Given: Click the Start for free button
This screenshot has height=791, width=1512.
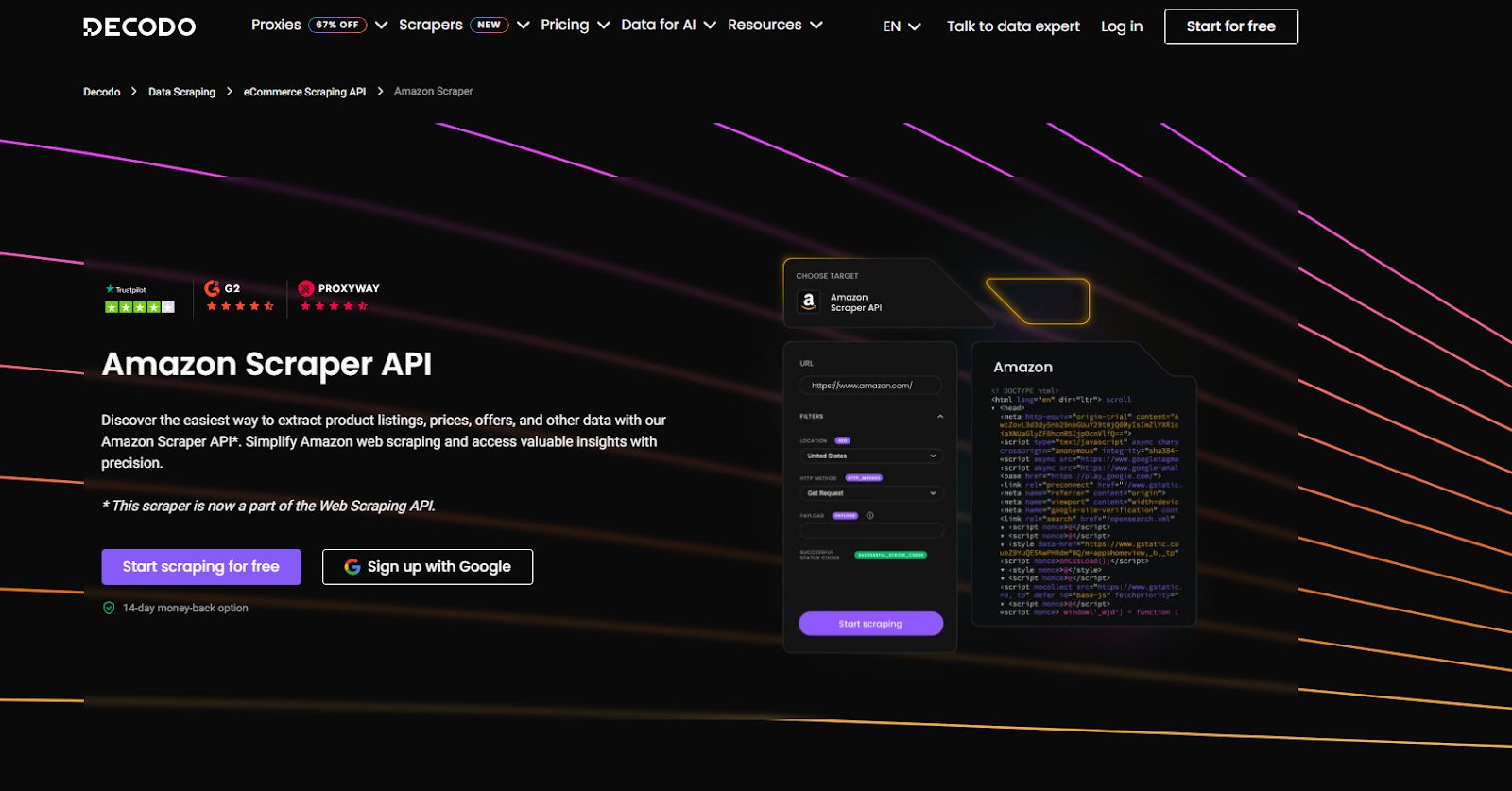Looking at the screenshot, I should 1230,26.
